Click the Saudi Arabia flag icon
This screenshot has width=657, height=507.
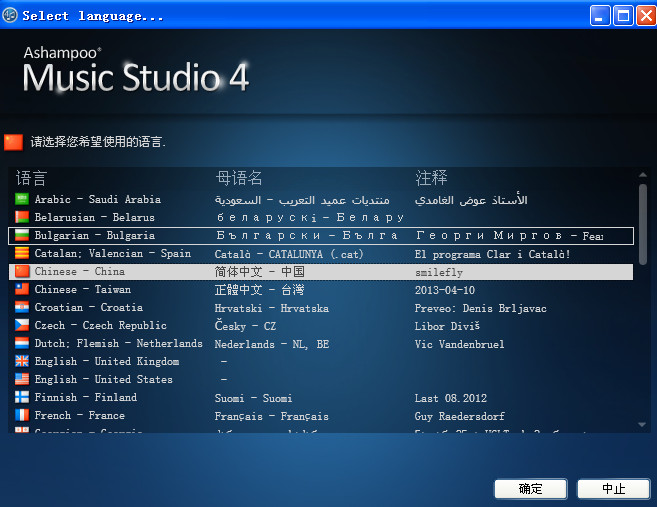(x=22, y=199)
